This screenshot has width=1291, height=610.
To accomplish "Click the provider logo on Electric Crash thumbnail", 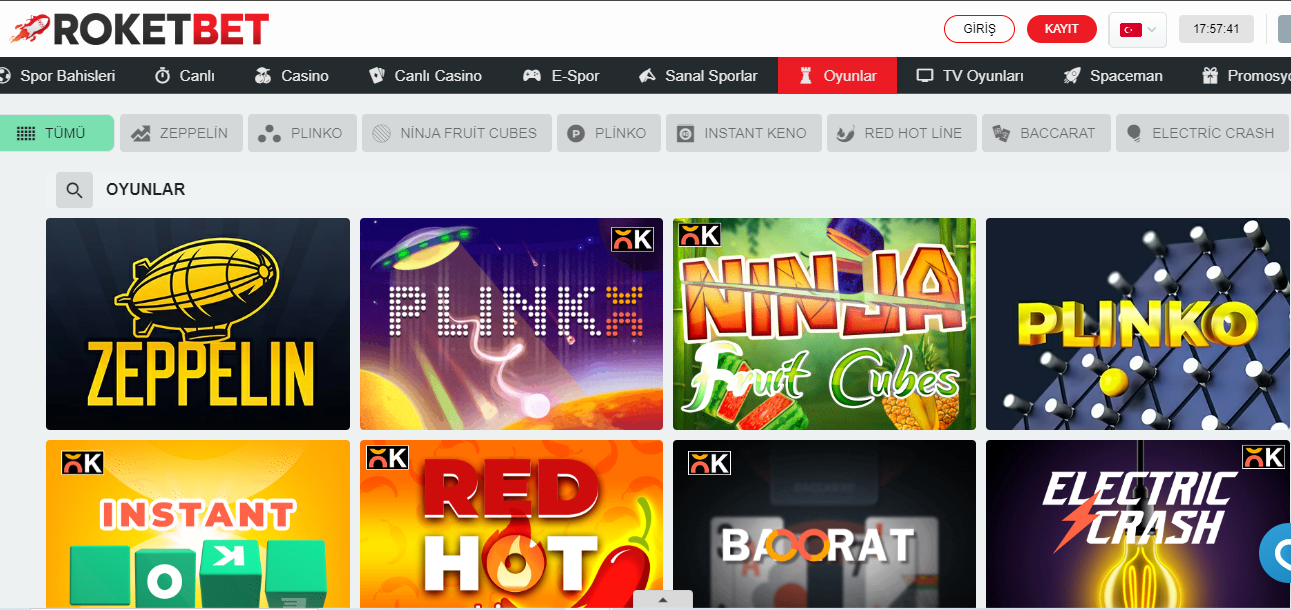I will (x=1263, y=457).
